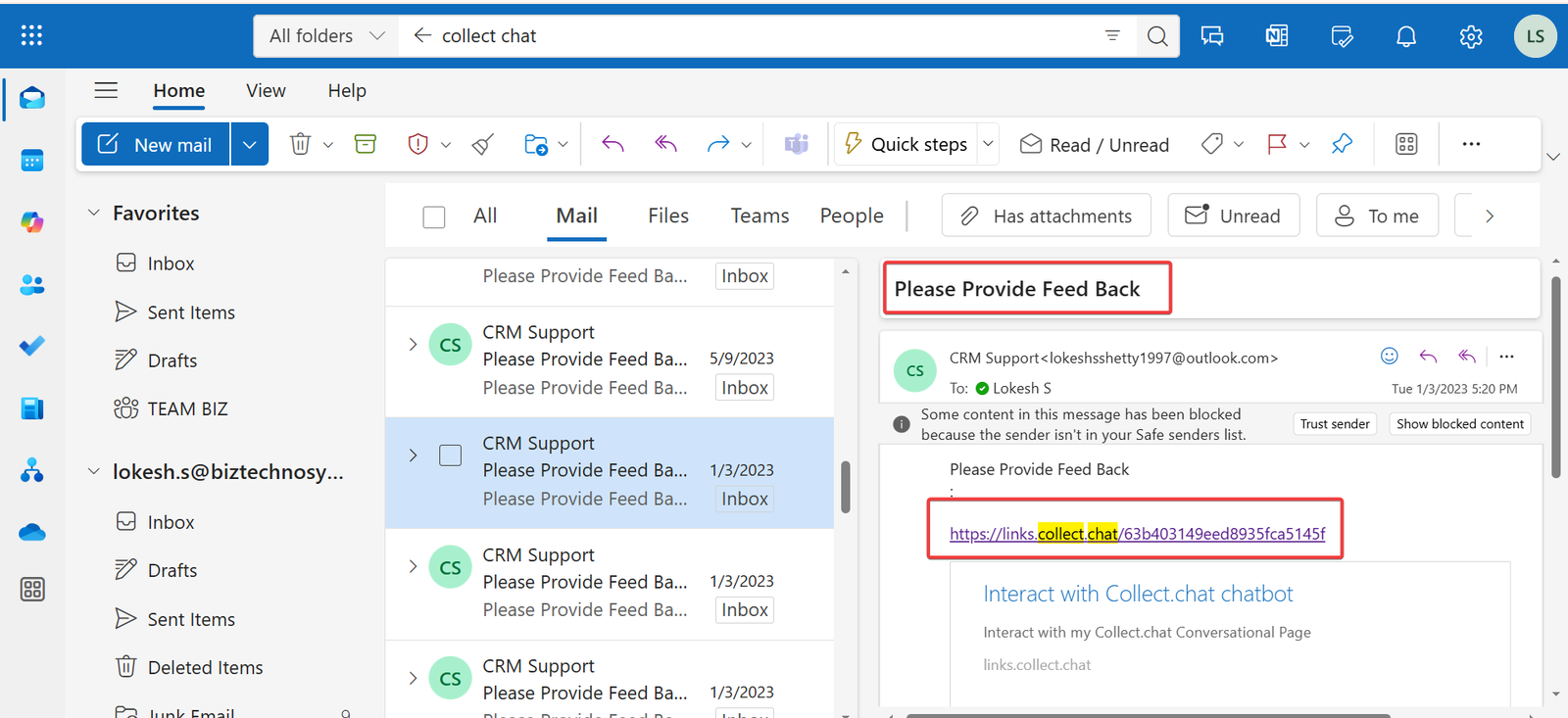
Task: Open the links.collect.chat hyperlink
Action: [1137, 534]
